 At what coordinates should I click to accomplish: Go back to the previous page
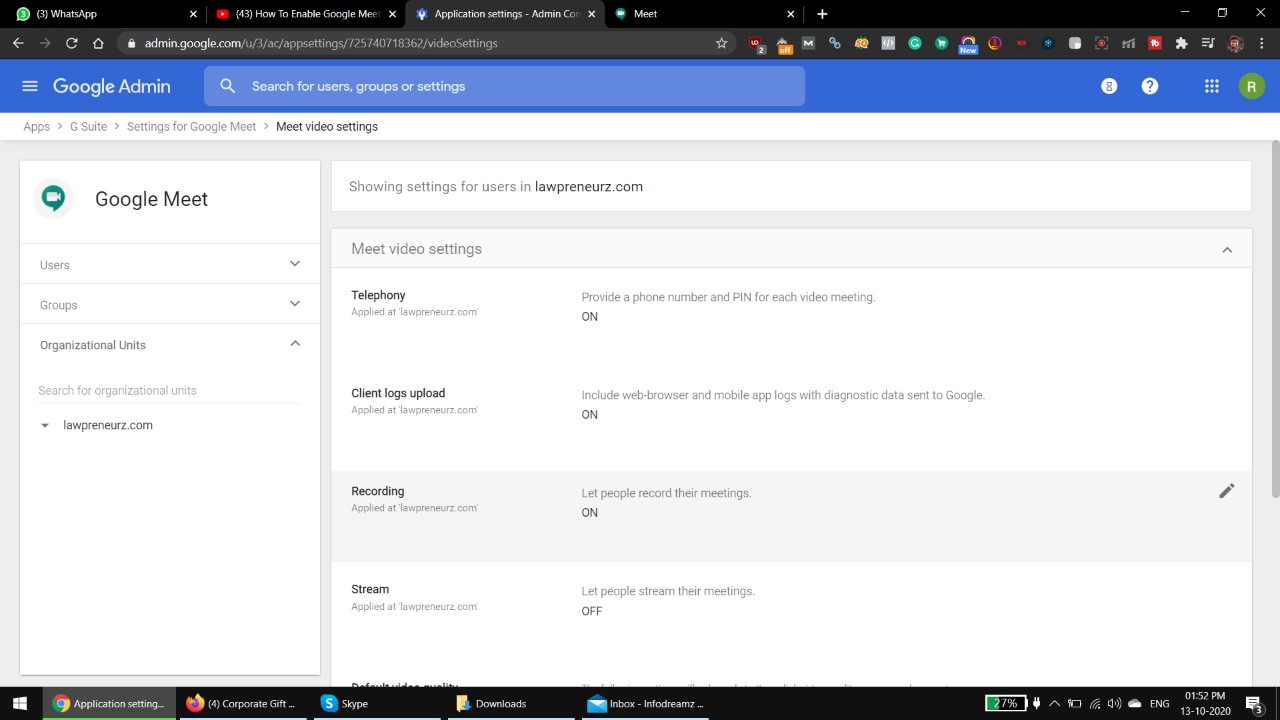coord(18,43)
